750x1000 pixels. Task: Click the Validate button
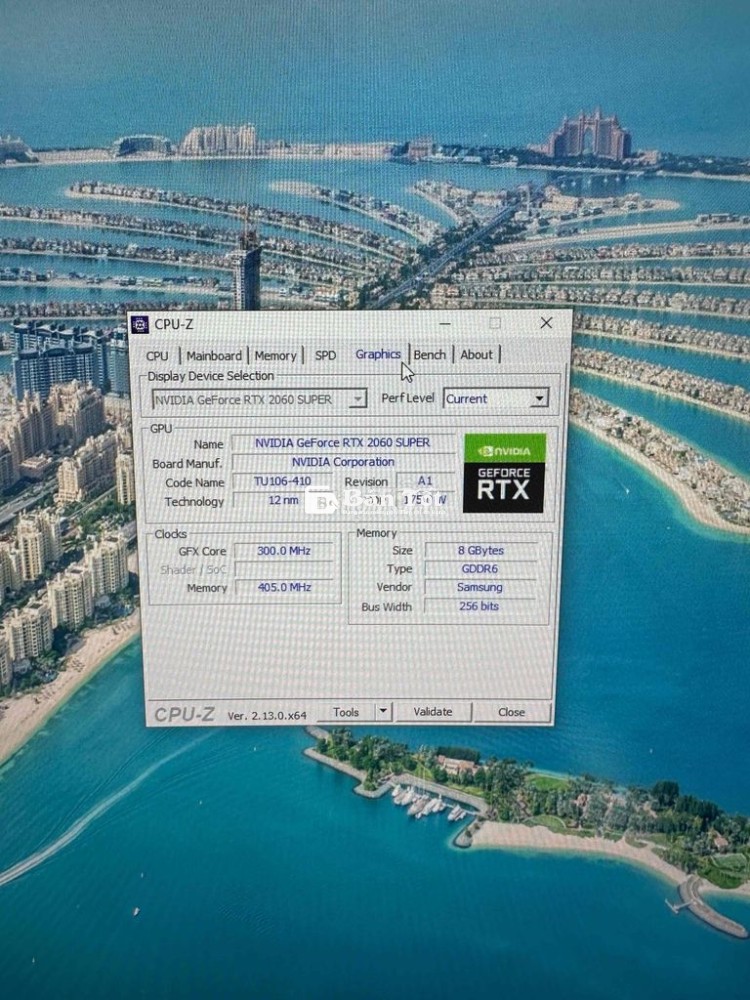(x=433, y=712)
